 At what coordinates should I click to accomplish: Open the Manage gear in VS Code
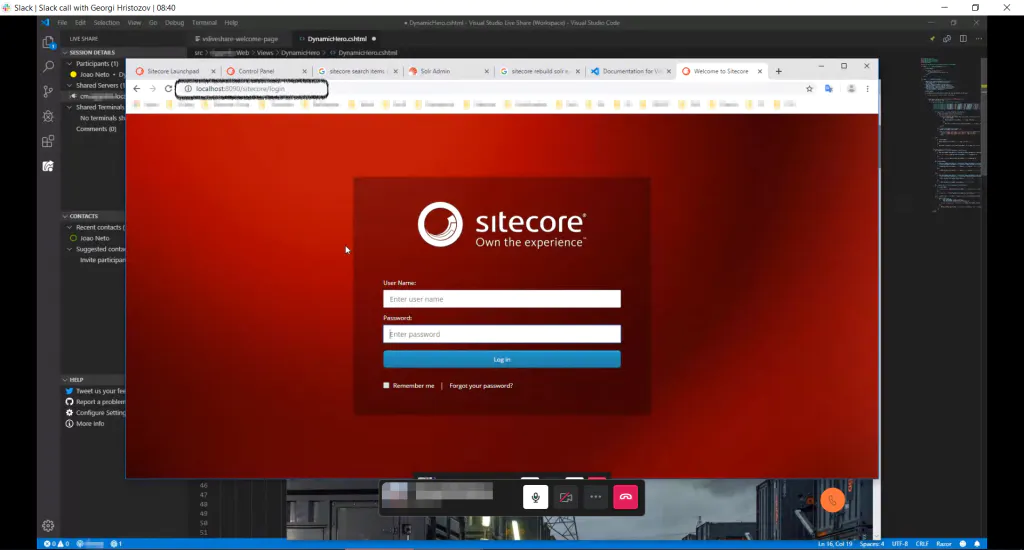pyautogui.click(x=48, y=525)
